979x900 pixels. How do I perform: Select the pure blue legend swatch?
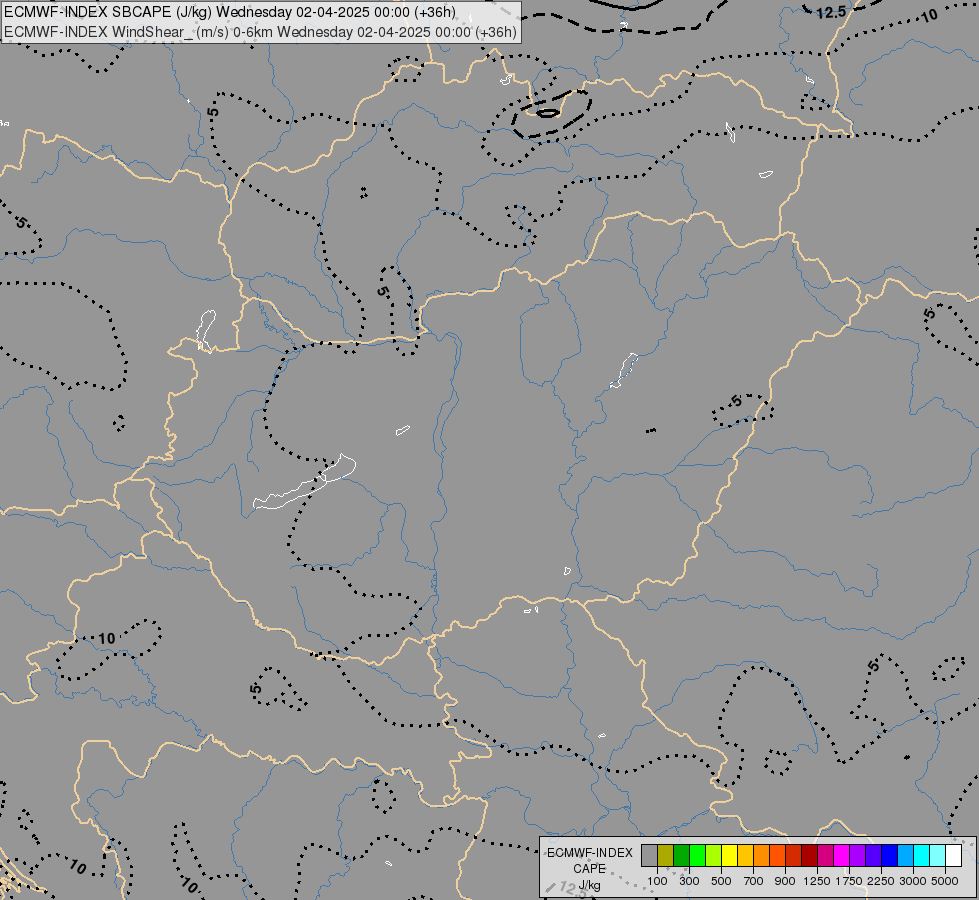[890, 856]
